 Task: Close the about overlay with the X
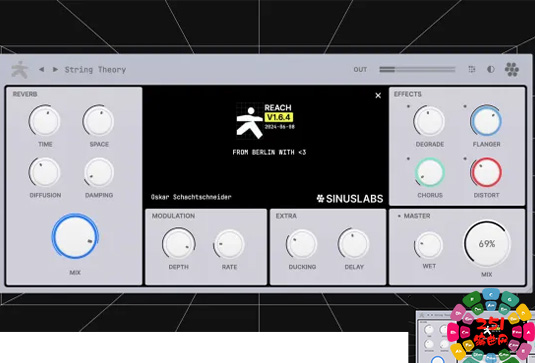click(378, 96)
